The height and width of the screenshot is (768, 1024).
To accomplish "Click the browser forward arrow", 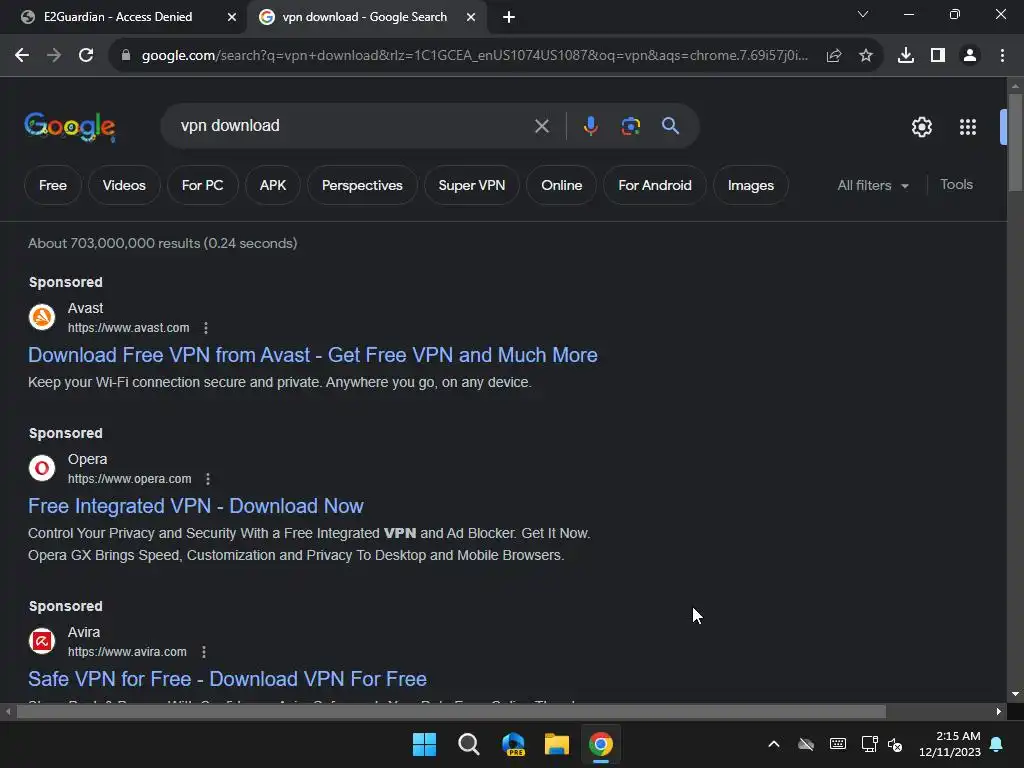I will (x=54, y=56).
